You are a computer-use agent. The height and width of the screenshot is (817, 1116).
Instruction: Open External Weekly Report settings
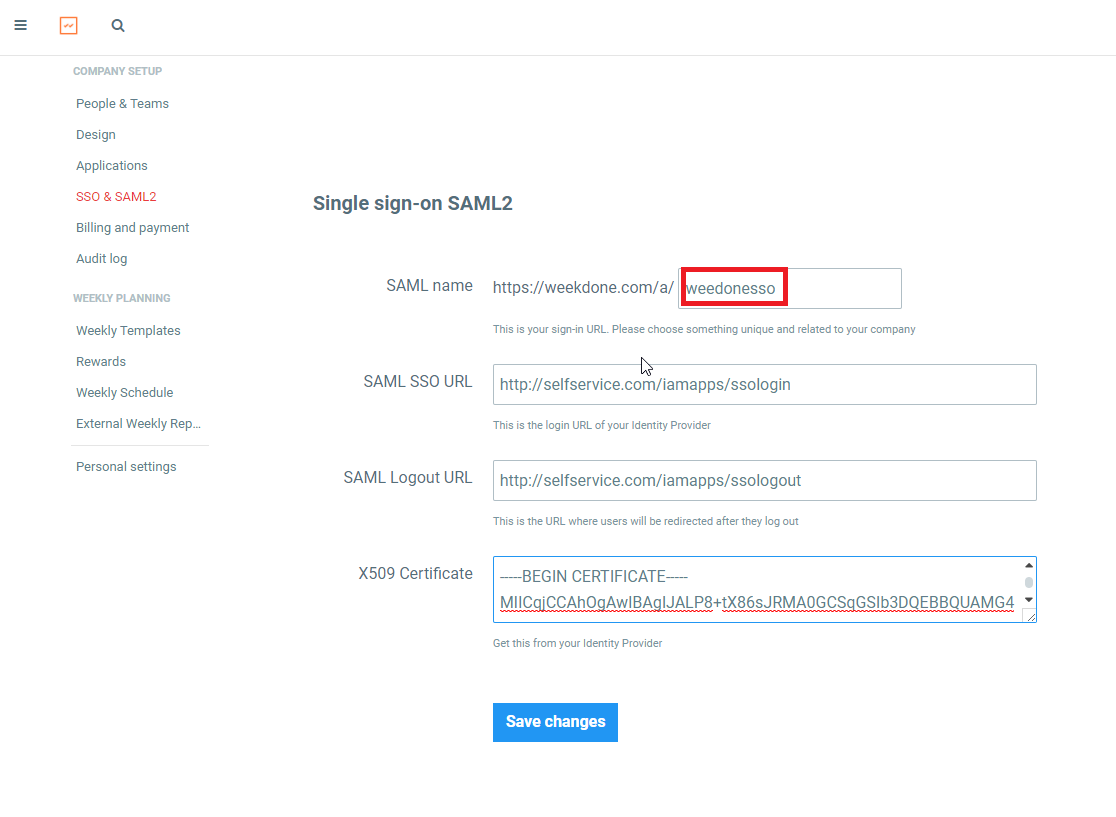click(x=139, y=423)
